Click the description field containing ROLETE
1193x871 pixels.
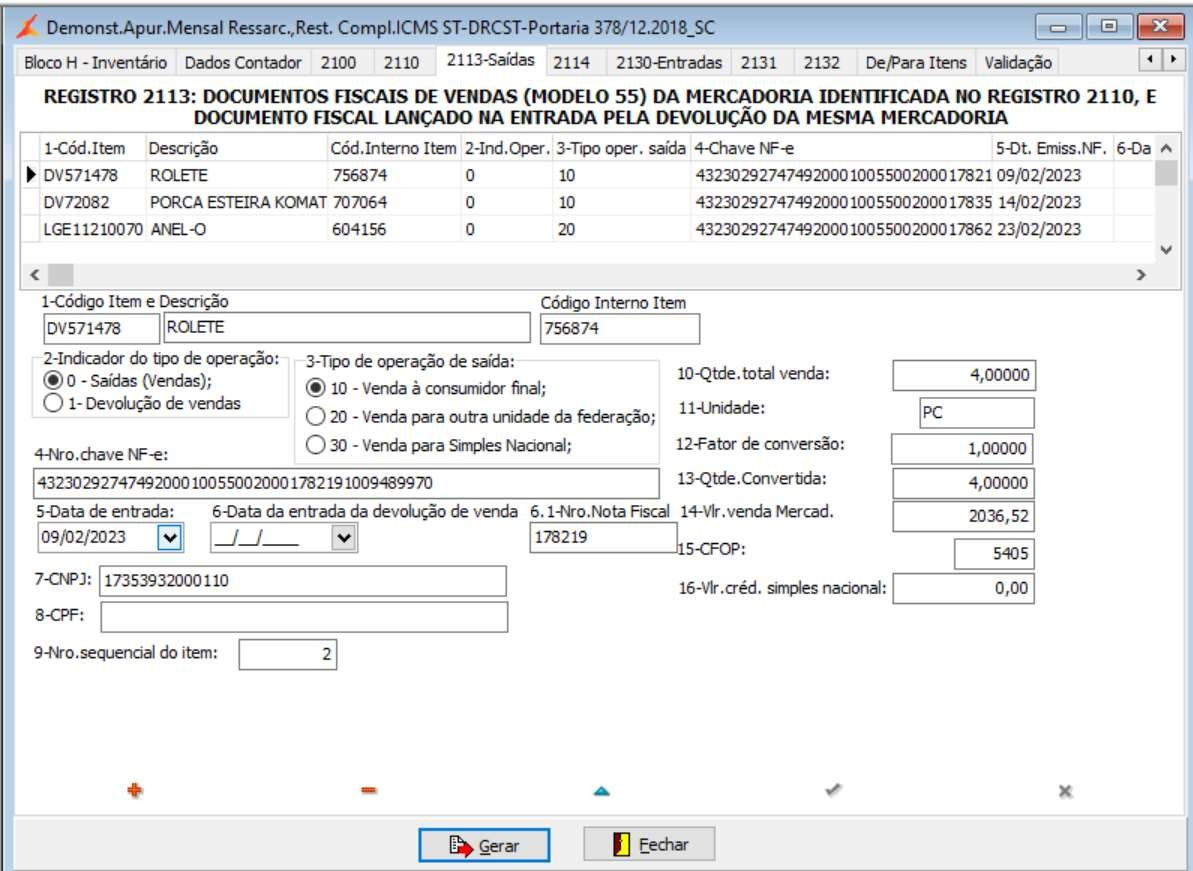point(347,327)
